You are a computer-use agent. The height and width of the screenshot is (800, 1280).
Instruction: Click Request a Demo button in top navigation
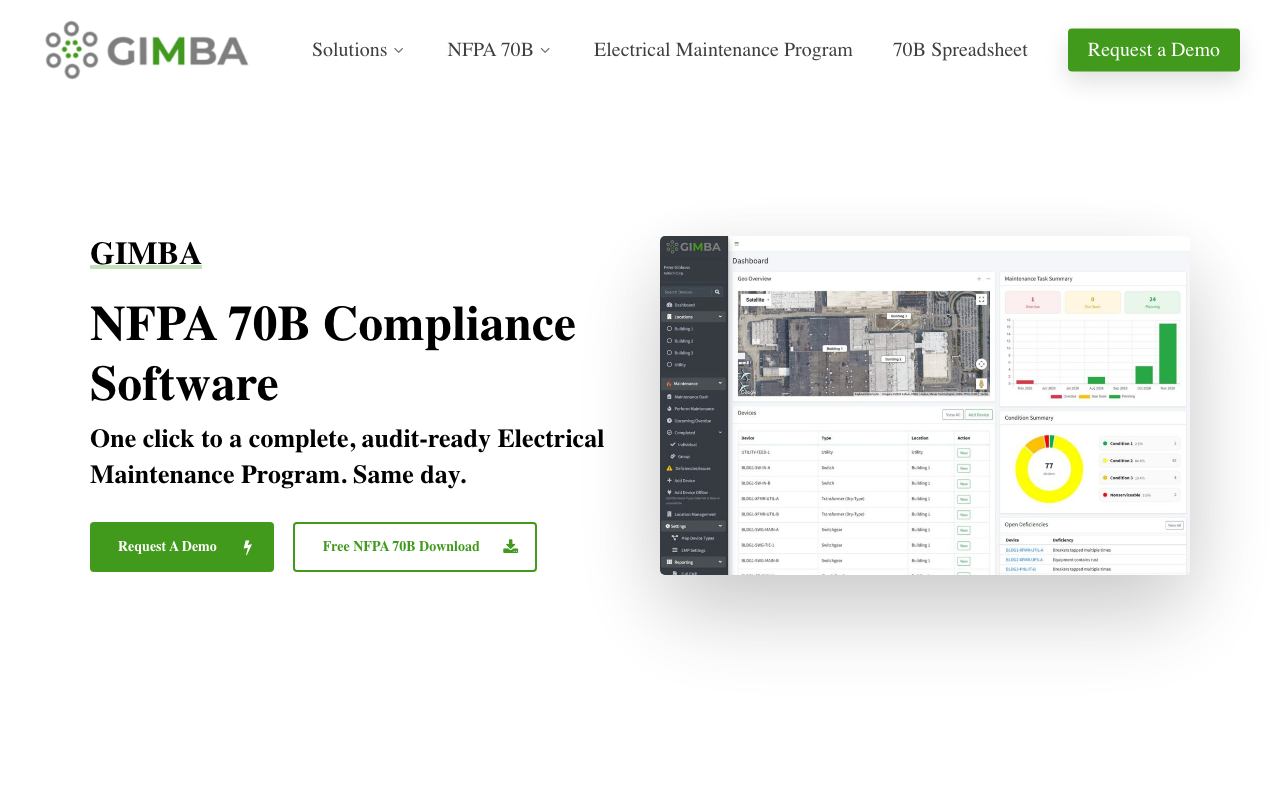click(x=1154, y=50)
